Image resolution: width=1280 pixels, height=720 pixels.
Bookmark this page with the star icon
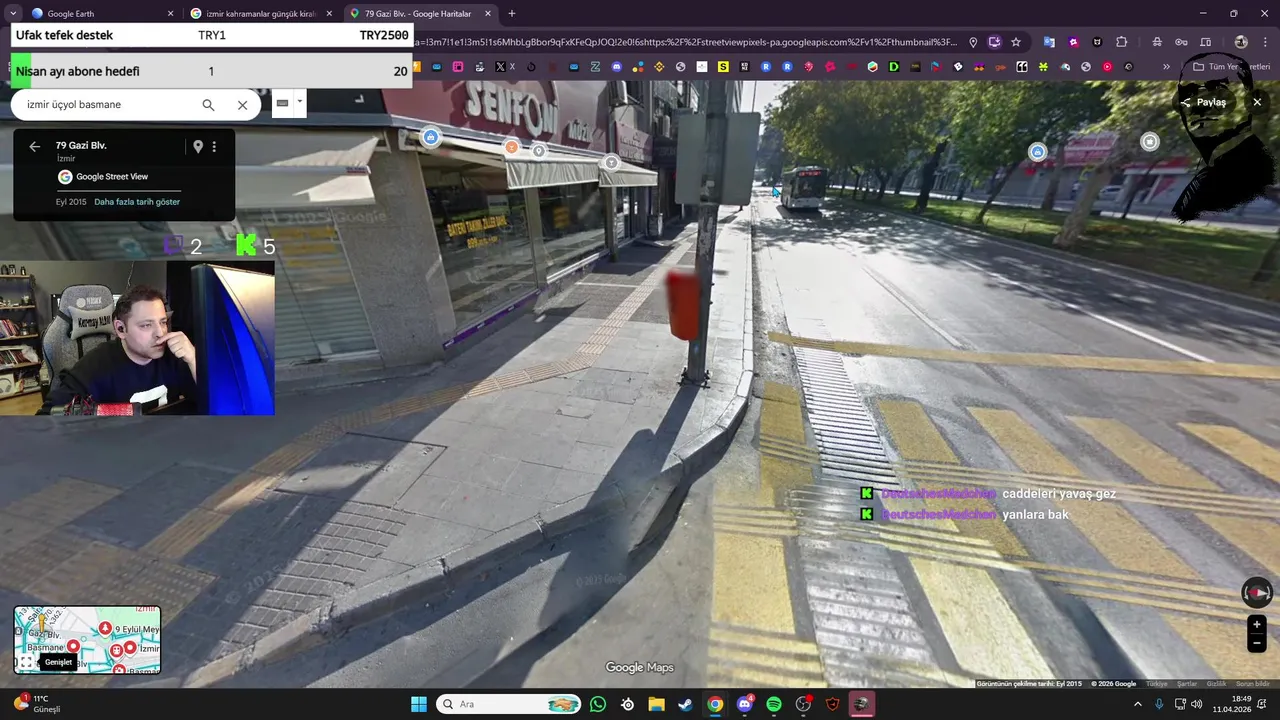click(x=1016, y=42)
